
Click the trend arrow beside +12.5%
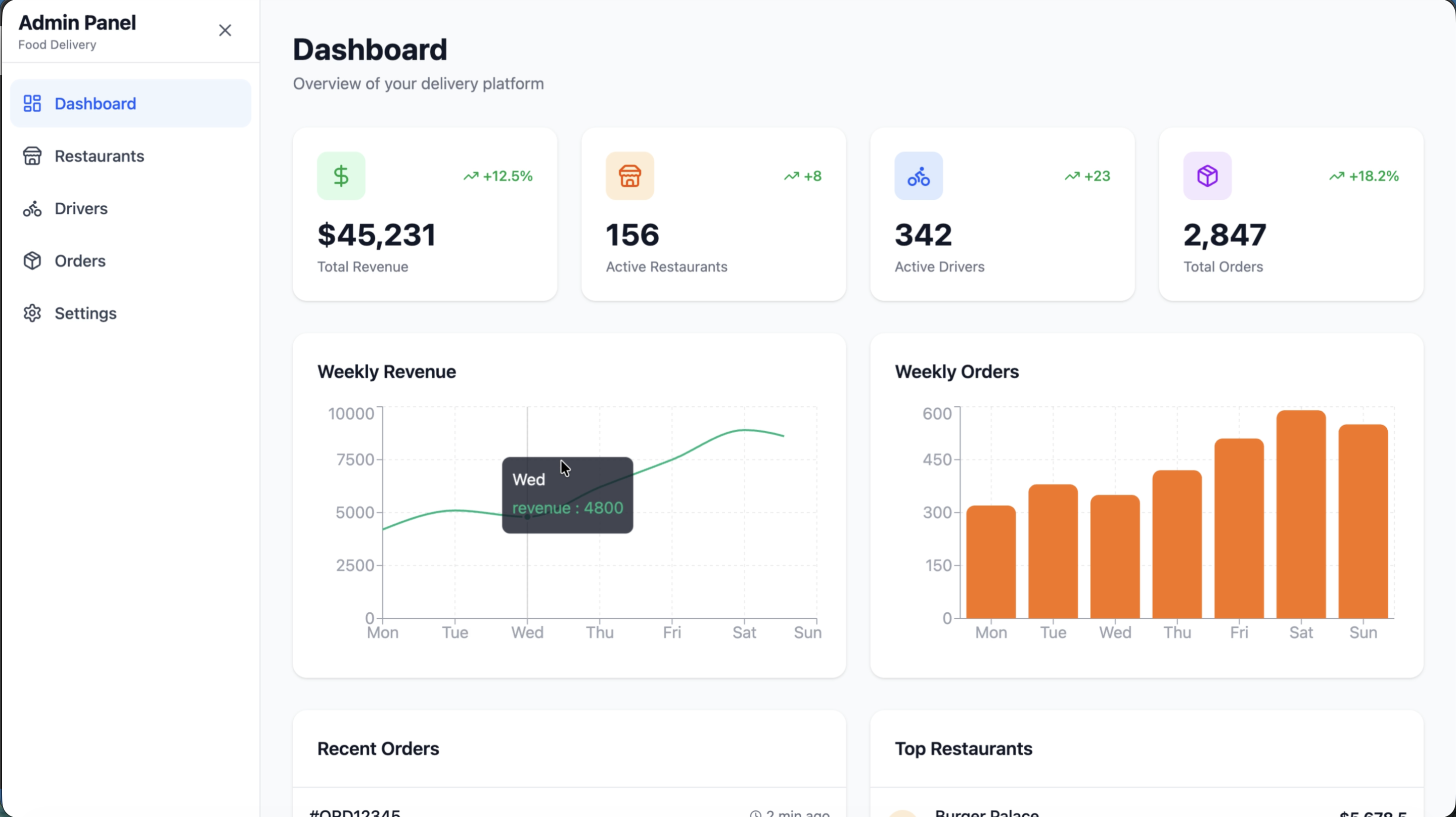[471, 176]
